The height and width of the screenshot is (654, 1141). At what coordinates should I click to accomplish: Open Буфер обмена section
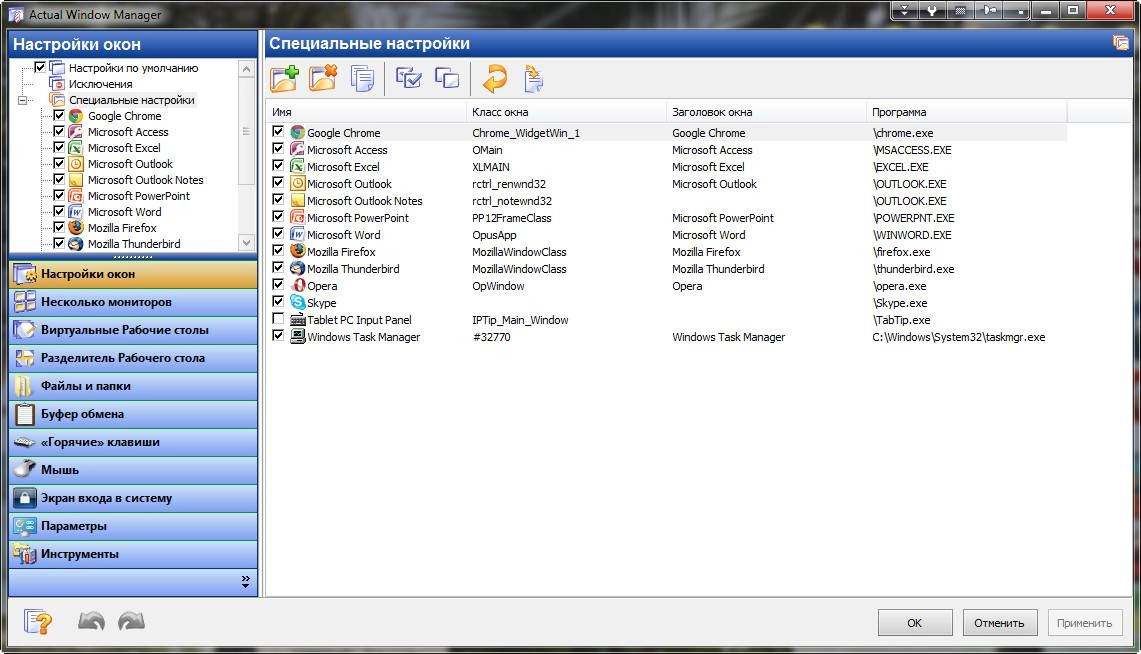133,414
